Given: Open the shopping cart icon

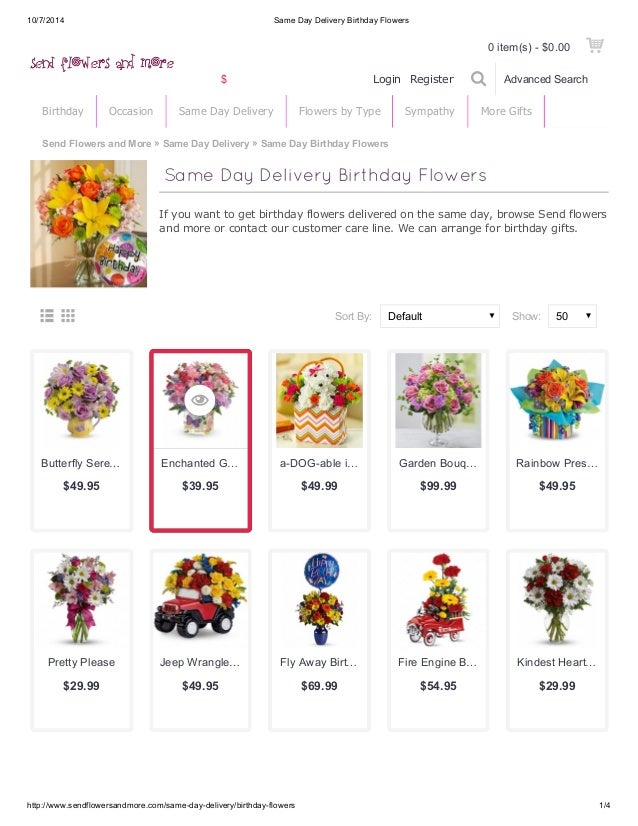Looking at the screenshot, I should [595, 45].
